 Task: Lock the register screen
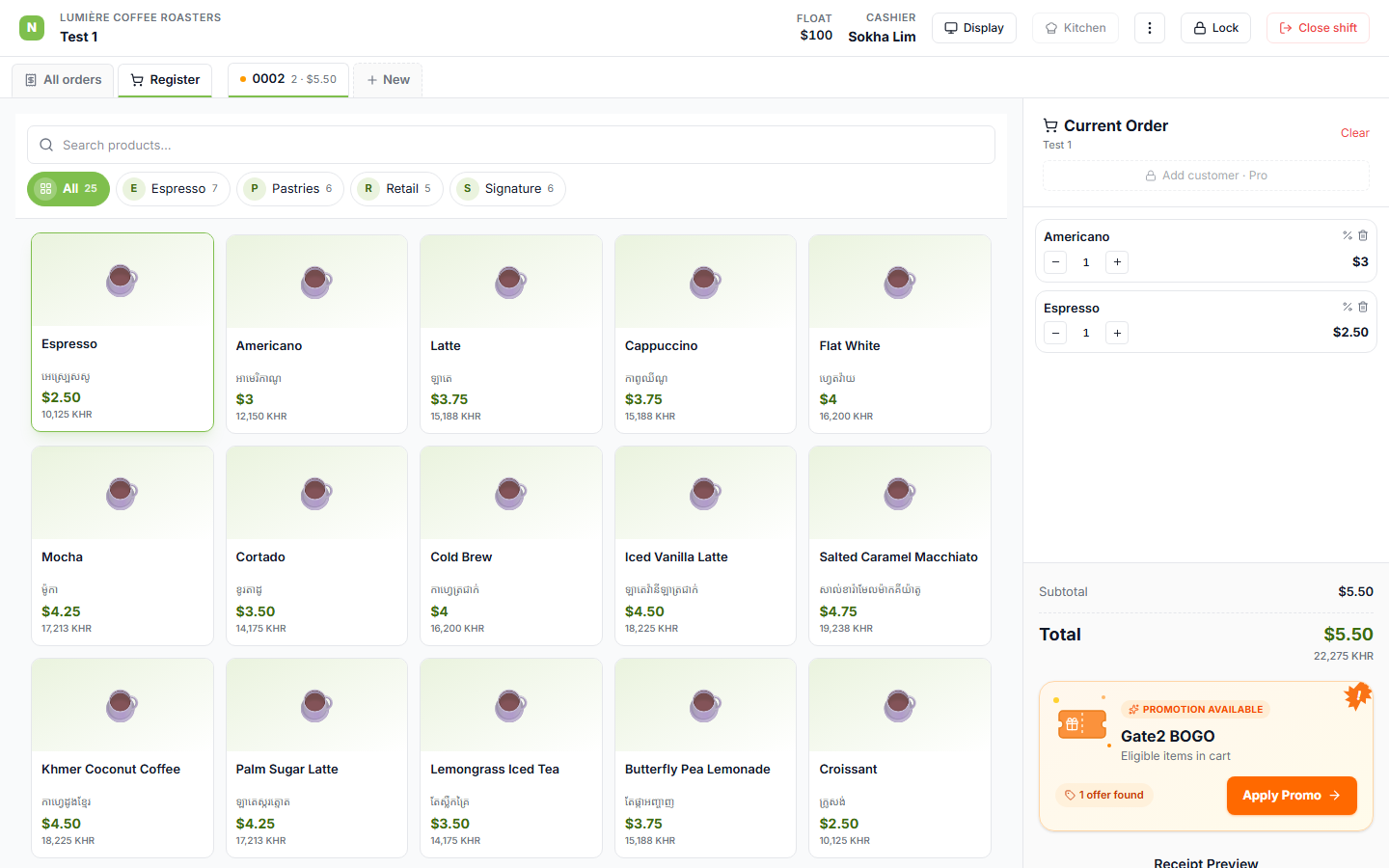coord(1215,28)
